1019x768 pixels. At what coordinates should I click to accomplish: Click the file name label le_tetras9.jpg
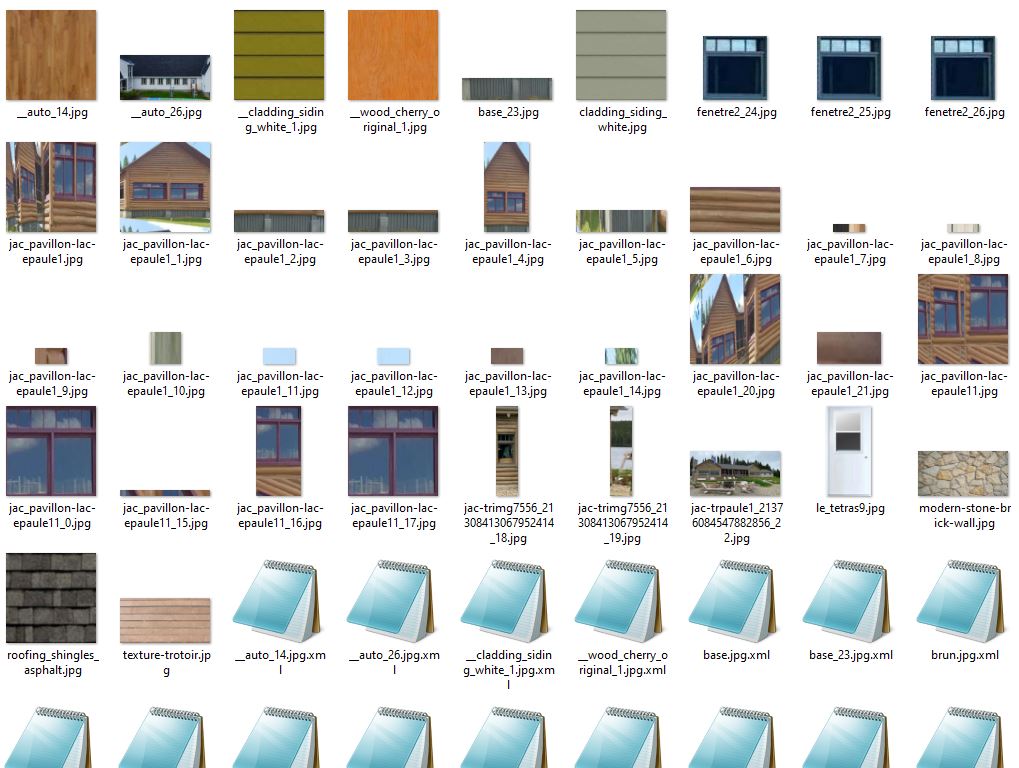click(850, 508)
